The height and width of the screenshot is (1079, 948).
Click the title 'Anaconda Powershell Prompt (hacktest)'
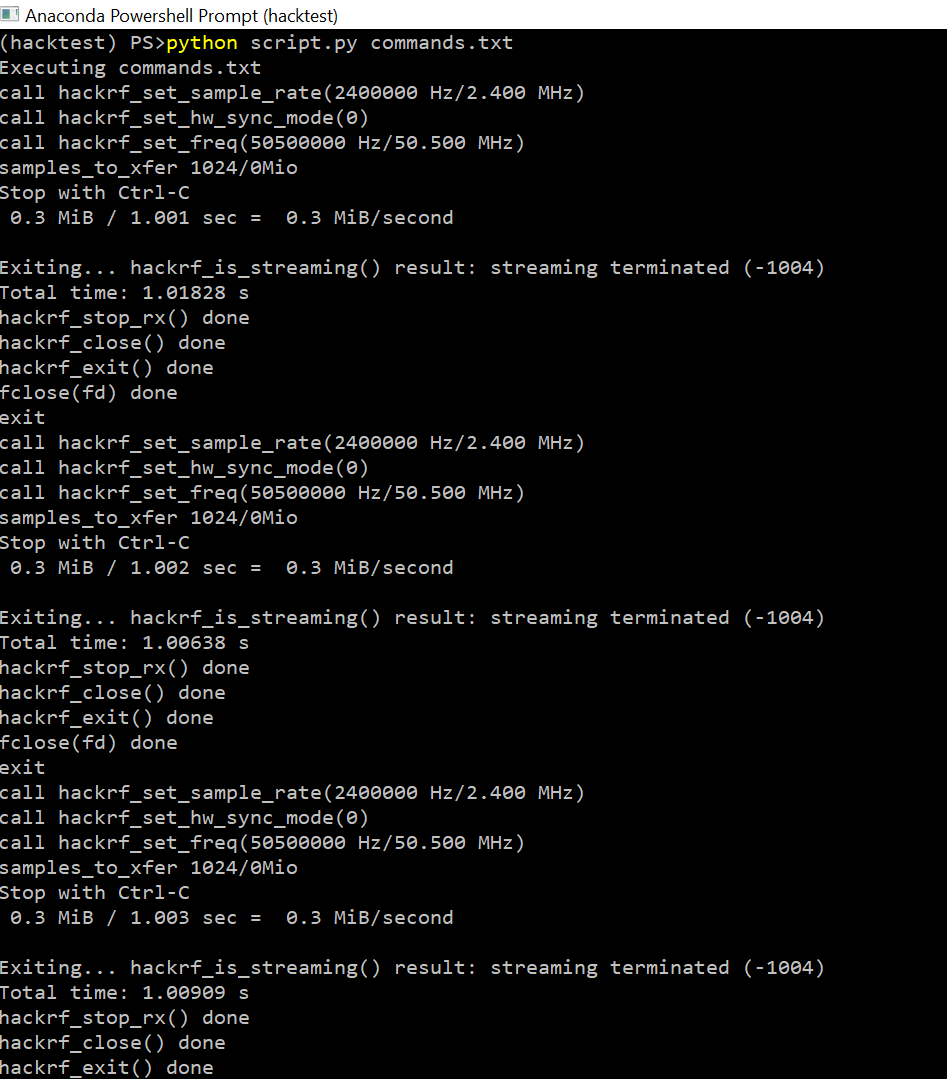coord(180,15)
